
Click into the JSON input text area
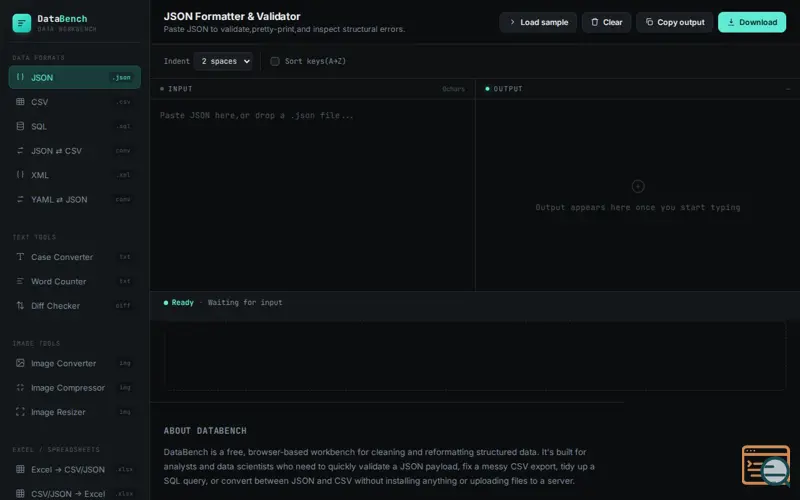(312, 195)
